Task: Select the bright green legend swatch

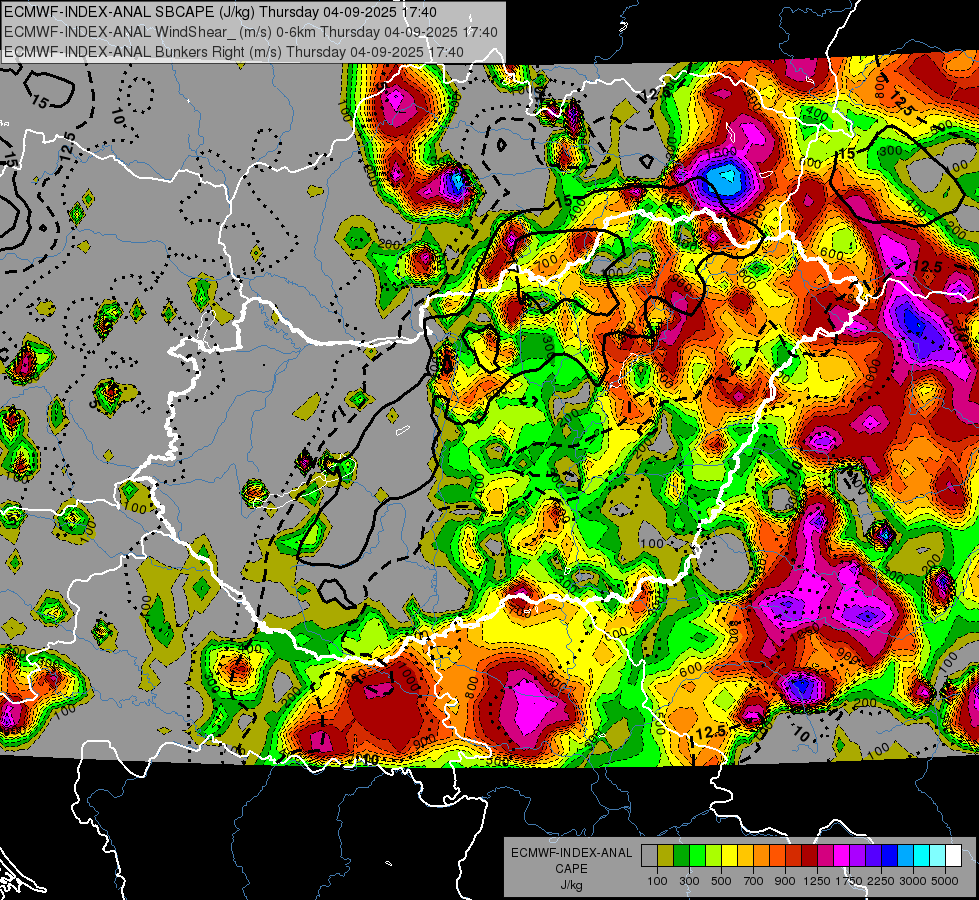Action: (697, 856)
